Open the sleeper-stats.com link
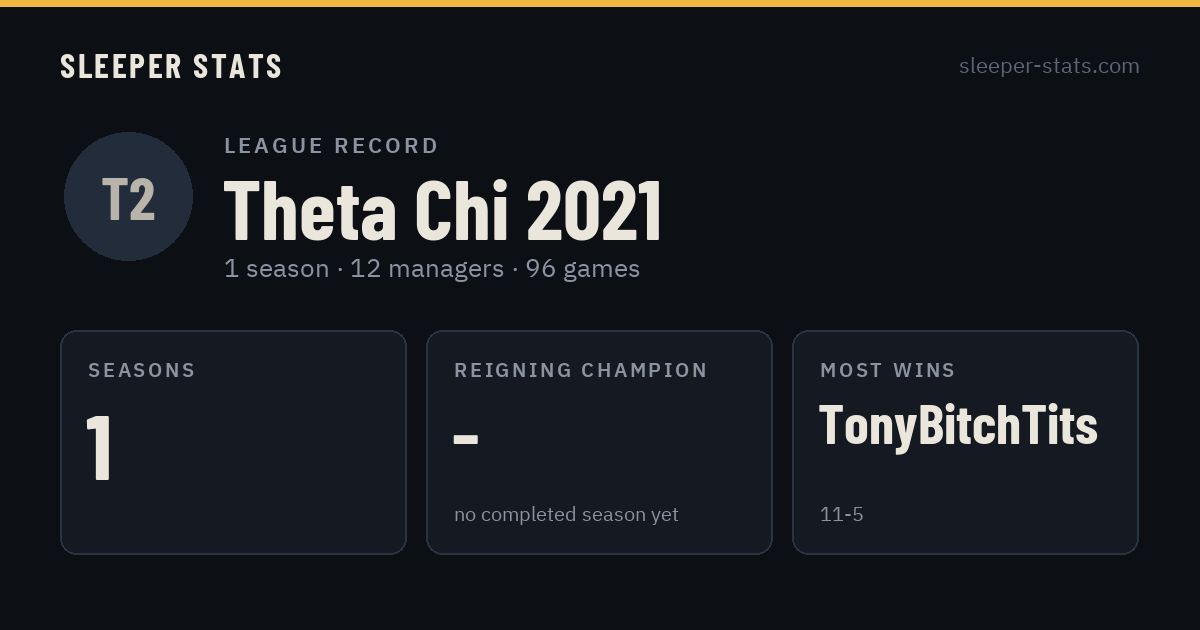Viewport: 1200px width, 630px height. pyautogui.click(x=1049, y=66)
